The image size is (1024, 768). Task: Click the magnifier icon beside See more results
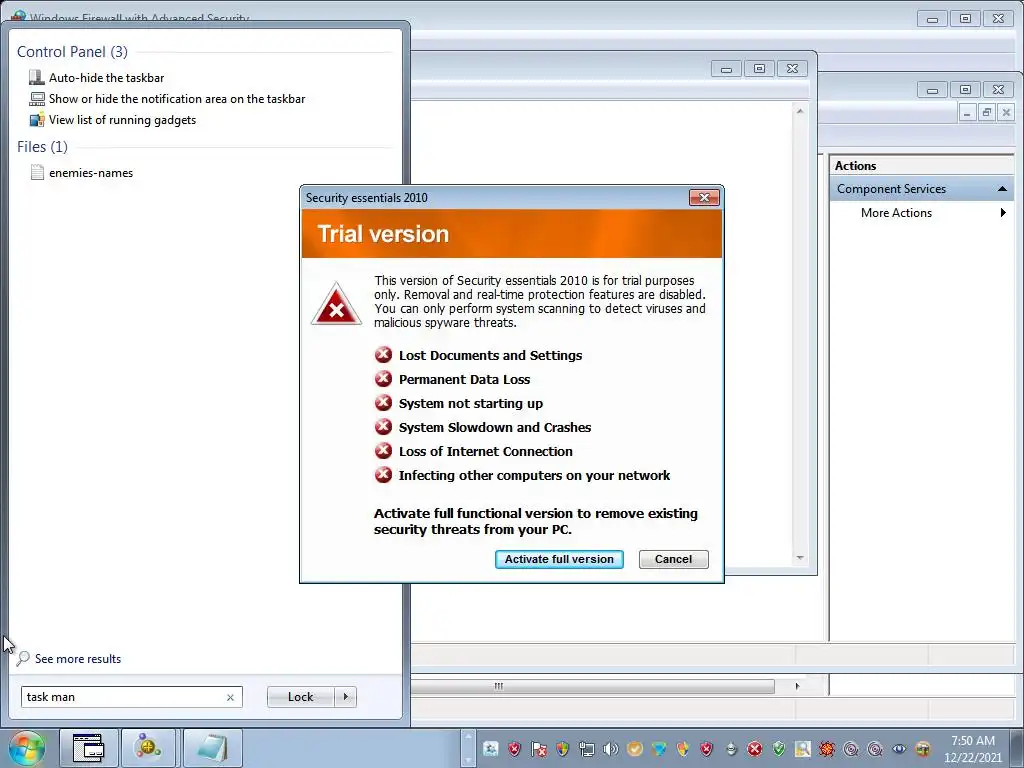click(23, 658)
